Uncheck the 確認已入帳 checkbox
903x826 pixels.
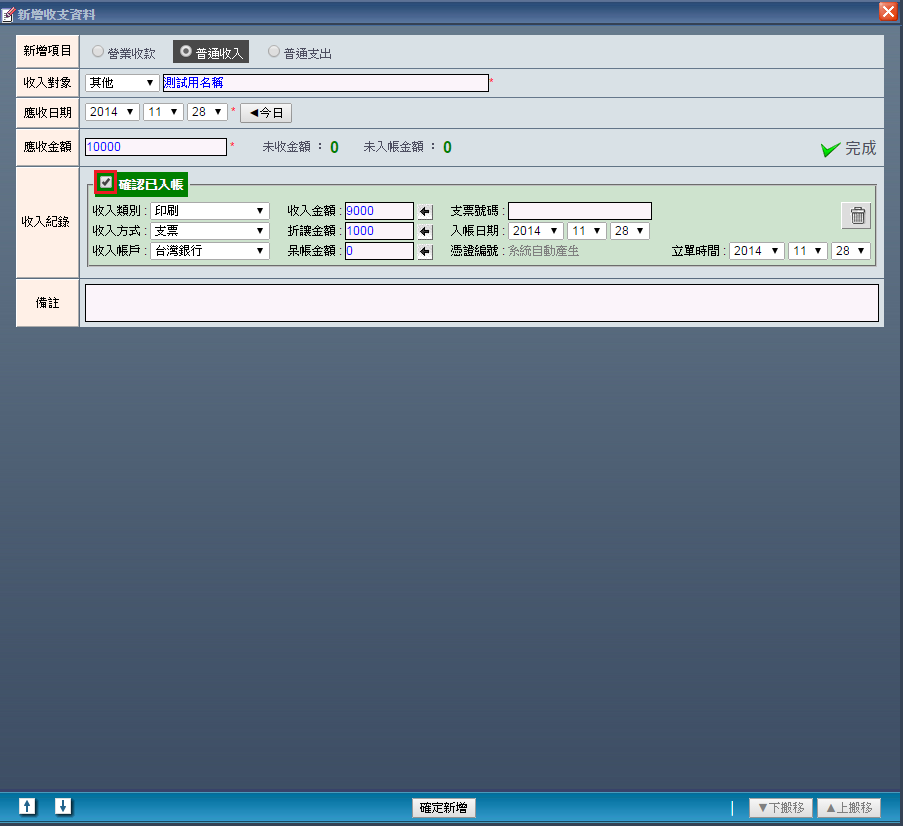pyautogui.click(x=106, y=182)
